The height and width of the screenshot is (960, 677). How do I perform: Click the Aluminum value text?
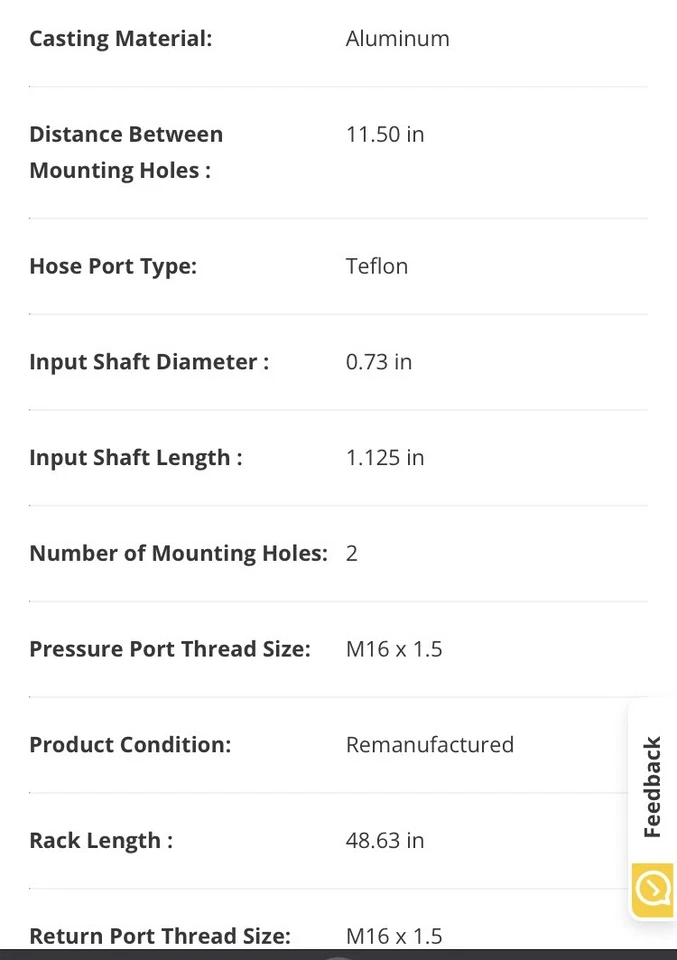click(397, 39)
